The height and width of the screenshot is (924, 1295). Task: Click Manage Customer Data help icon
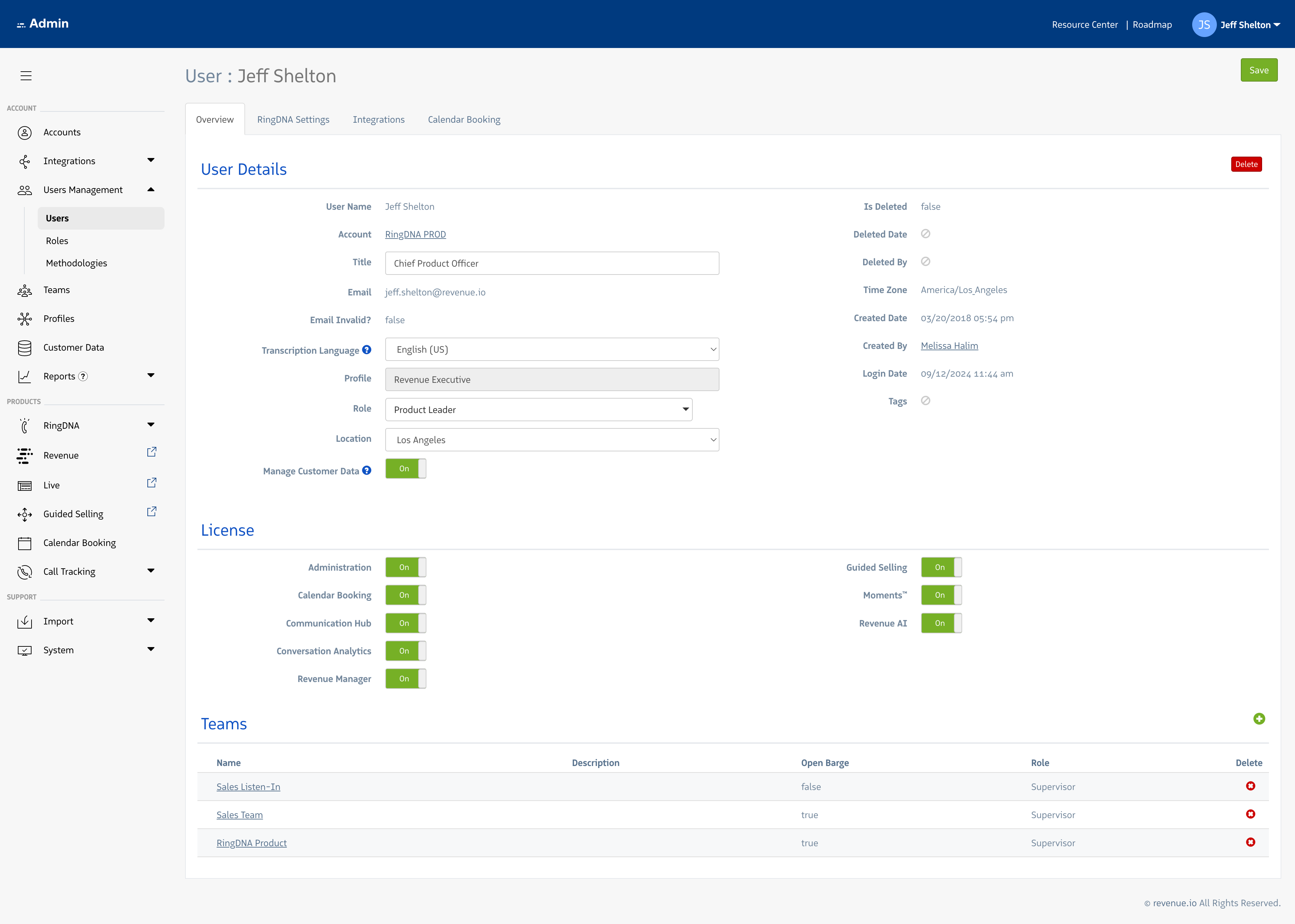[367, 471]
